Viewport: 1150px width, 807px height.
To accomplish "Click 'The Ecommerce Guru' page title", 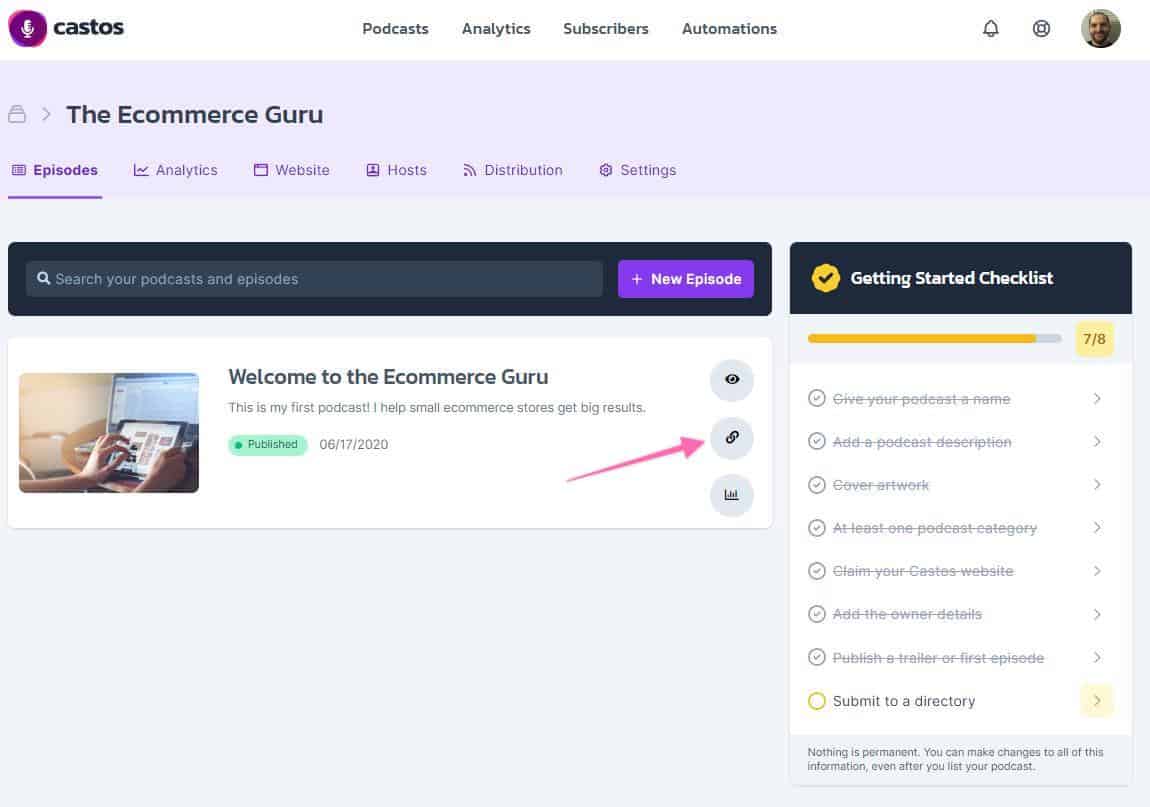I will point(194,114).
